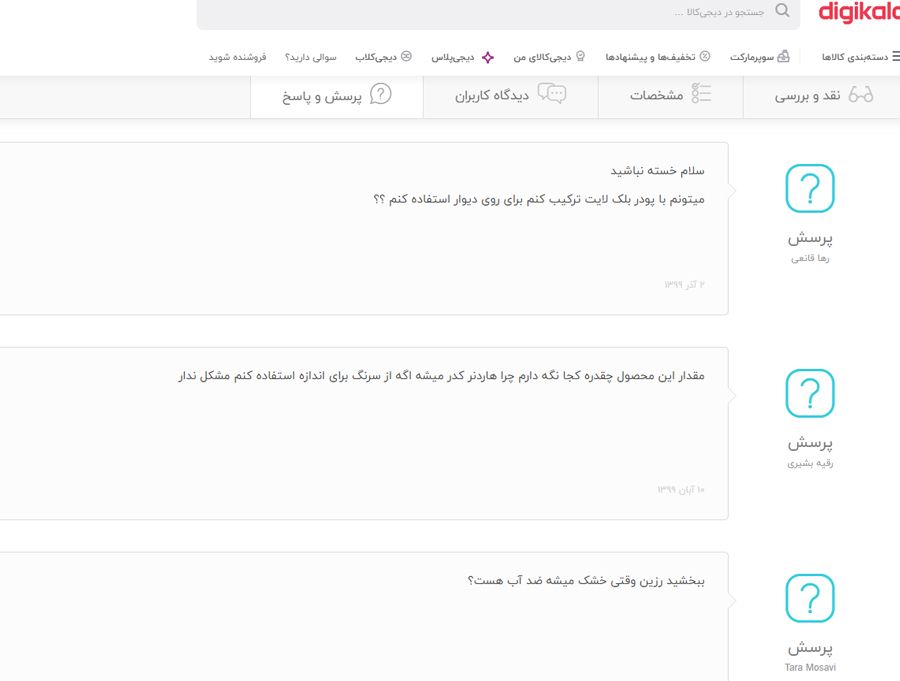Image resolution: width=900 pixels, height=681 pixels.
Task: Switch to the نقد و بررسی tab
Action: (x=821, y=96)
